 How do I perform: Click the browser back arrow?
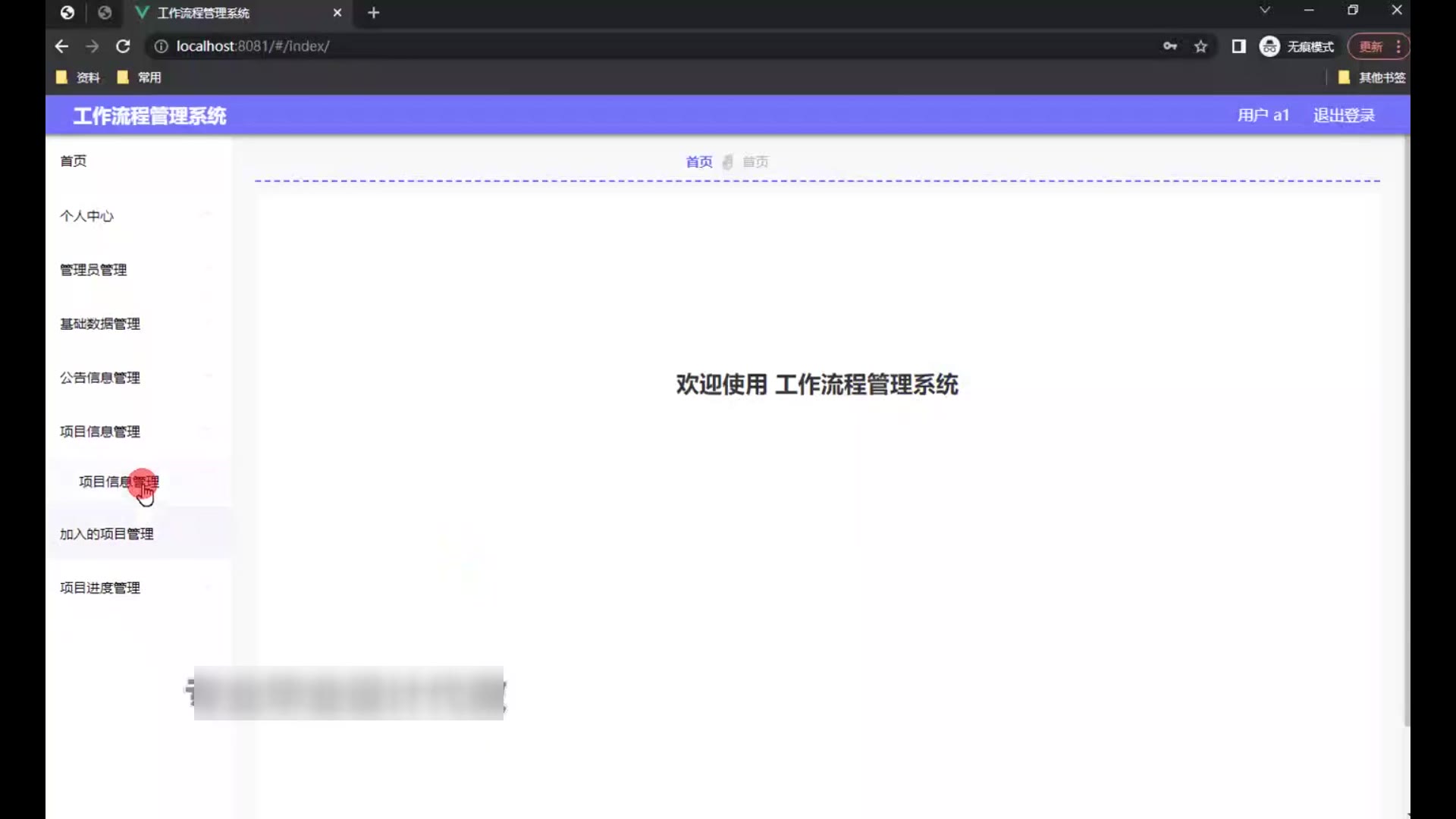pos(61,46)
